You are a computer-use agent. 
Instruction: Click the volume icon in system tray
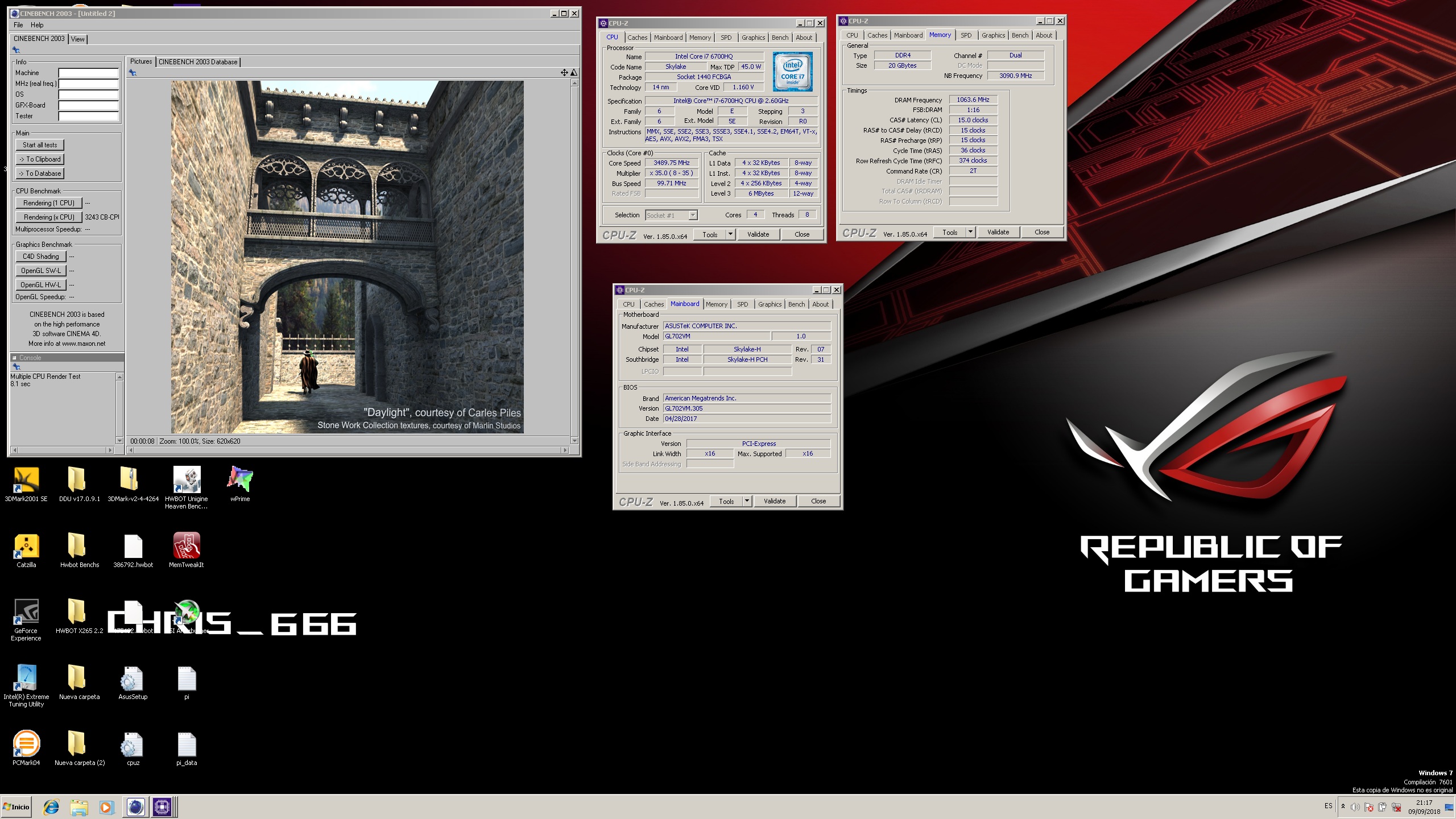coord(1355,807)
